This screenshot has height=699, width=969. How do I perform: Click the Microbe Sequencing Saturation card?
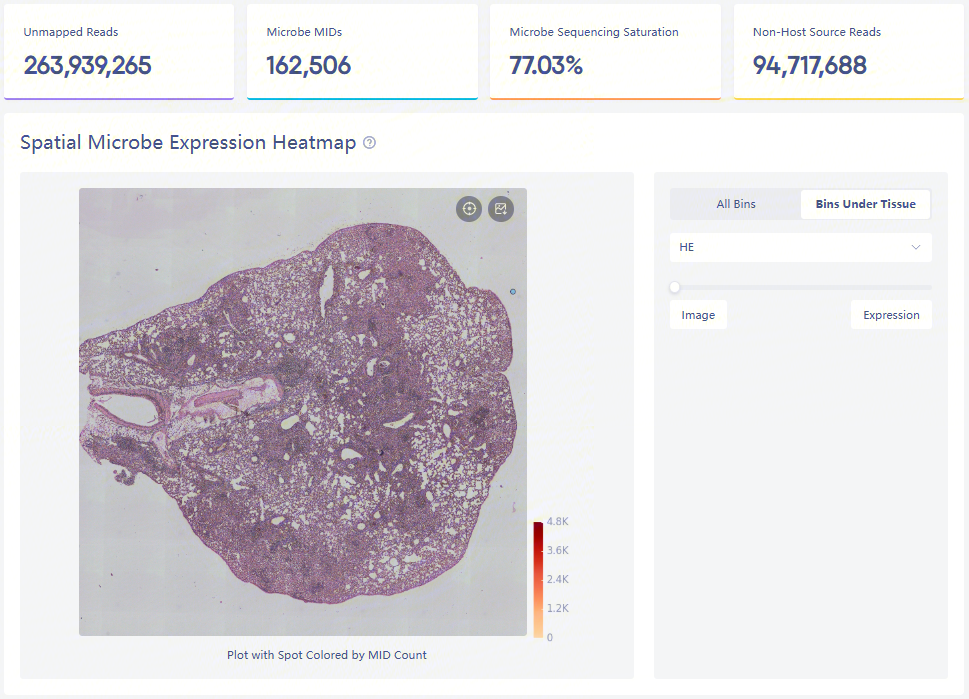coord(605,52)
